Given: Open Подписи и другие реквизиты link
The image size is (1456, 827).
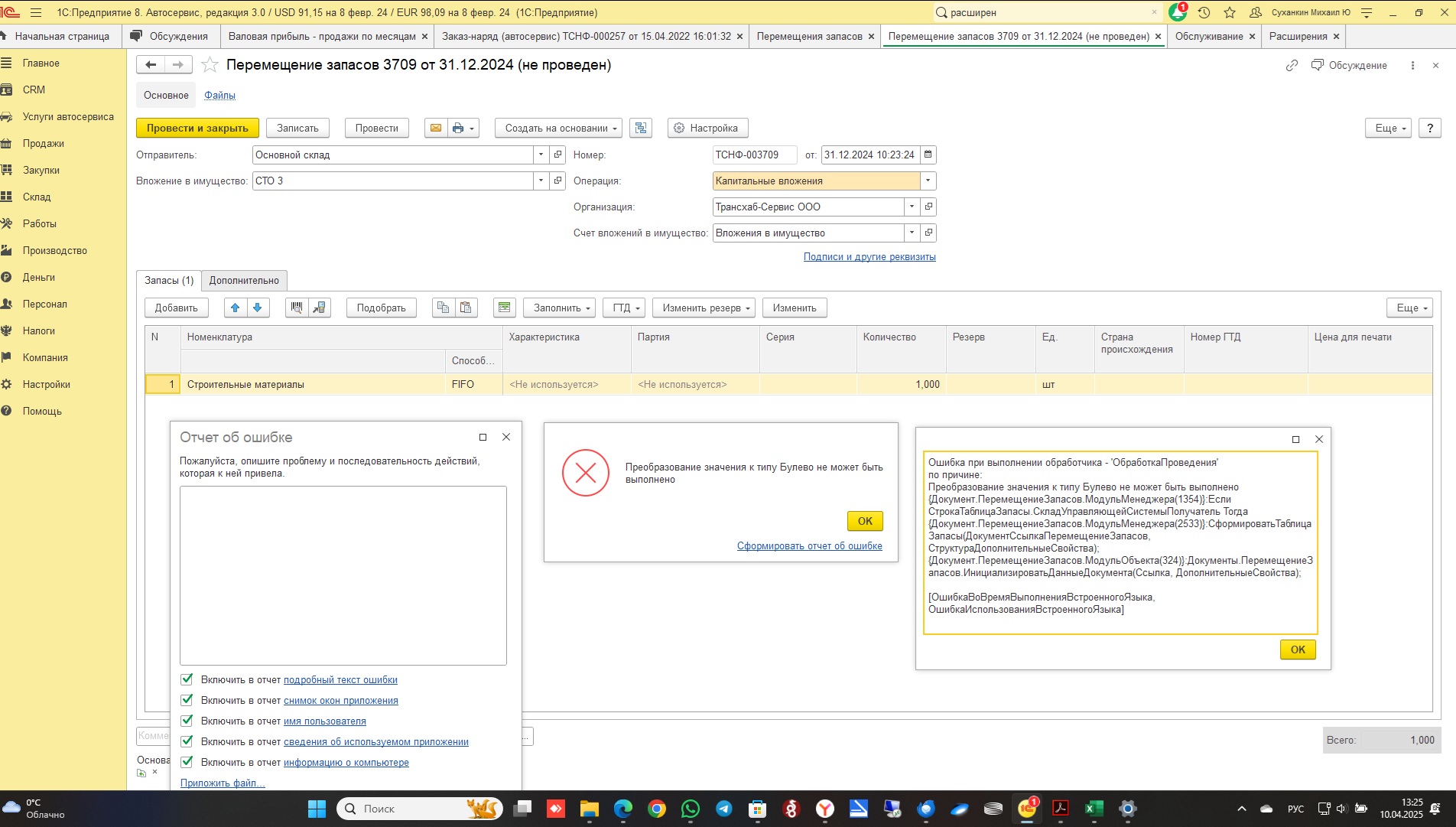Looking at the screenshot, I should (869, 256).
